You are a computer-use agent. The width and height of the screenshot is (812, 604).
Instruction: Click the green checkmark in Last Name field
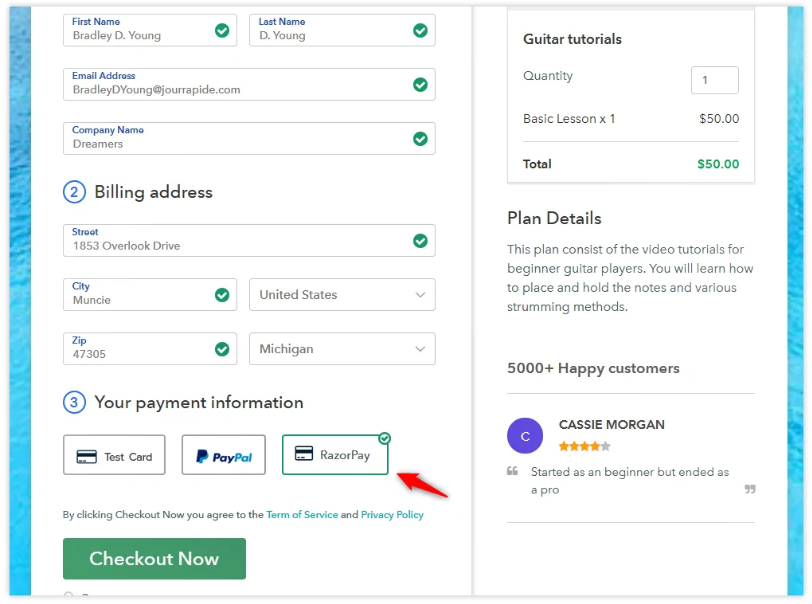pos(420,31)
